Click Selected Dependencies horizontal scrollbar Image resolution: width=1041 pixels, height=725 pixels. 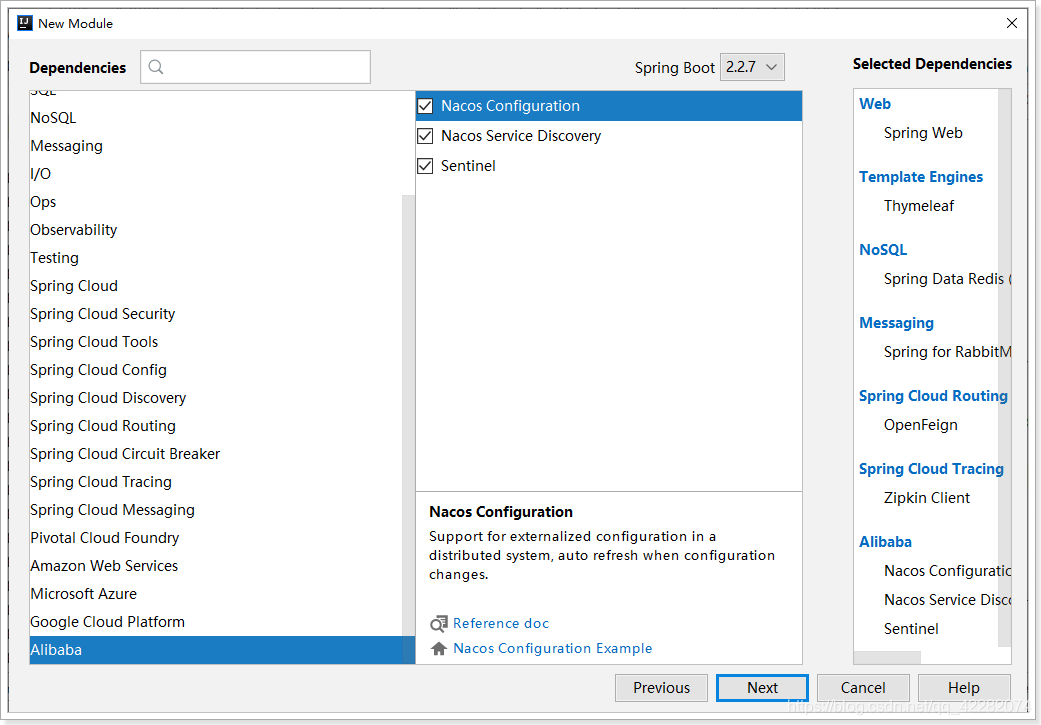pos(888,657)
